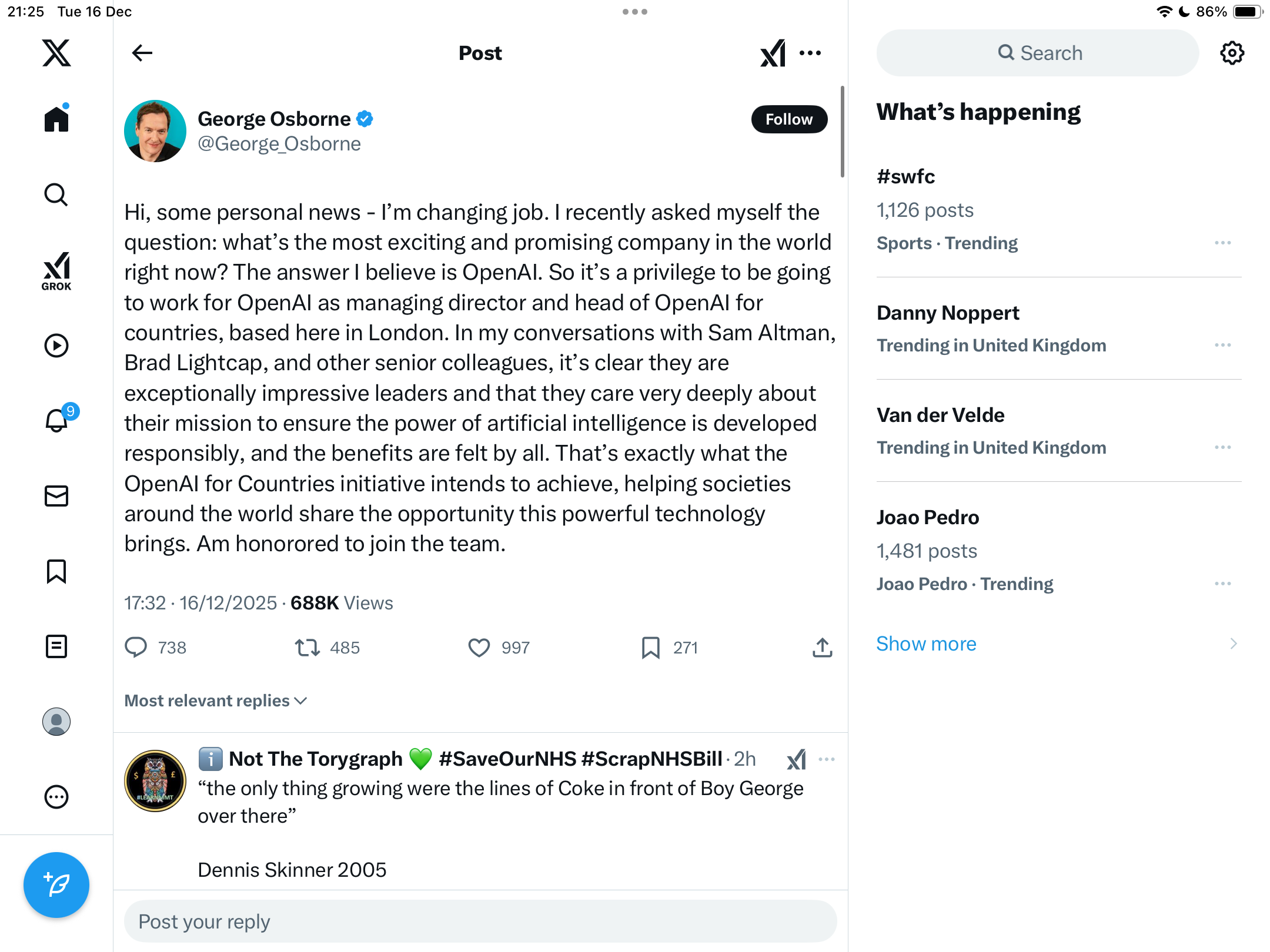
Task: Like George Osborne's post
Action: point(479,648)
